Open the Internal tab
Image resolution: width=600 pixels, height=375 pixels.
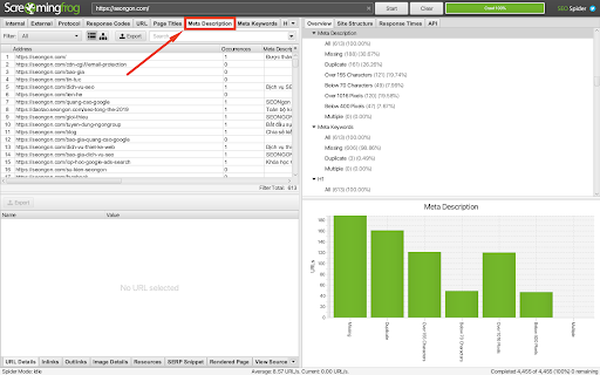coord(15,23)
